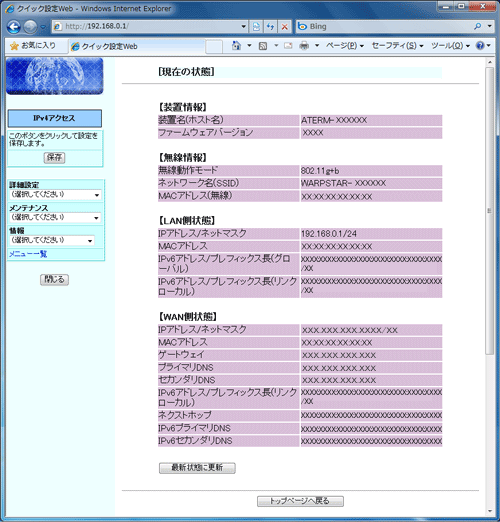This screenshot has width=500, height=522.
Task: Click the address bar URL field
Action: pyautogui.click(x=150, y=26)
